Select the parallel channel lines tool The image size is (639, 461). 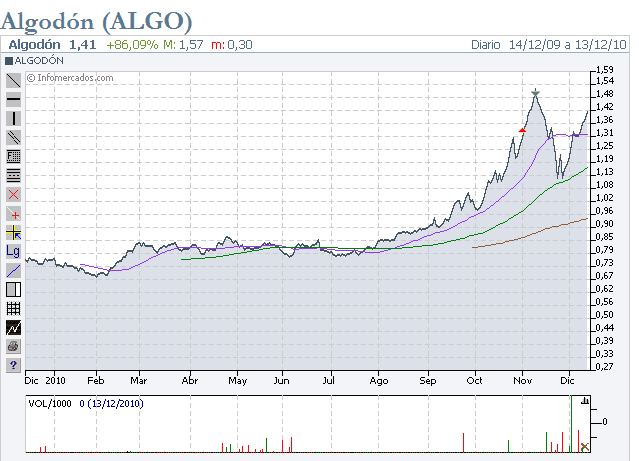click(x=14, y=138)
